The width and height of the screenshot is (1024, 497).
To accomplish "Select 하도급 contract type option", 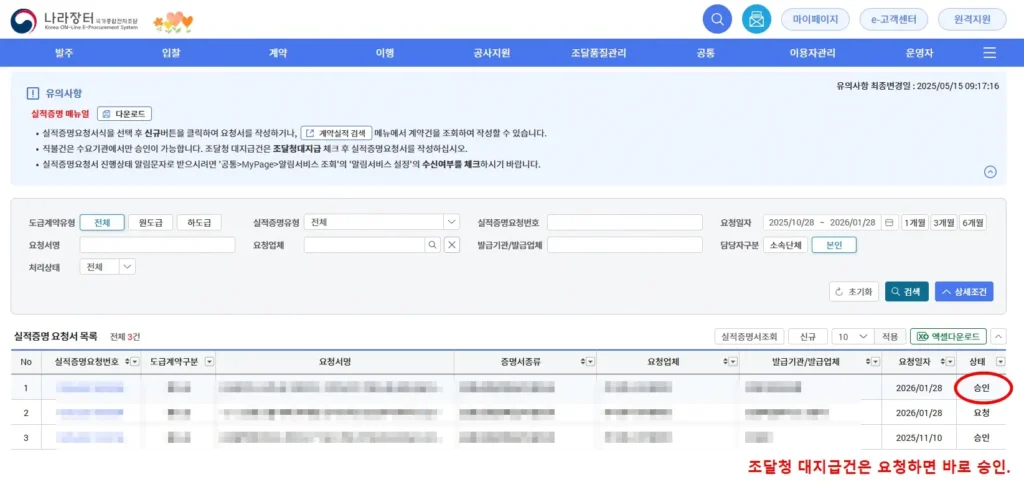I will [x=199, y=222].
